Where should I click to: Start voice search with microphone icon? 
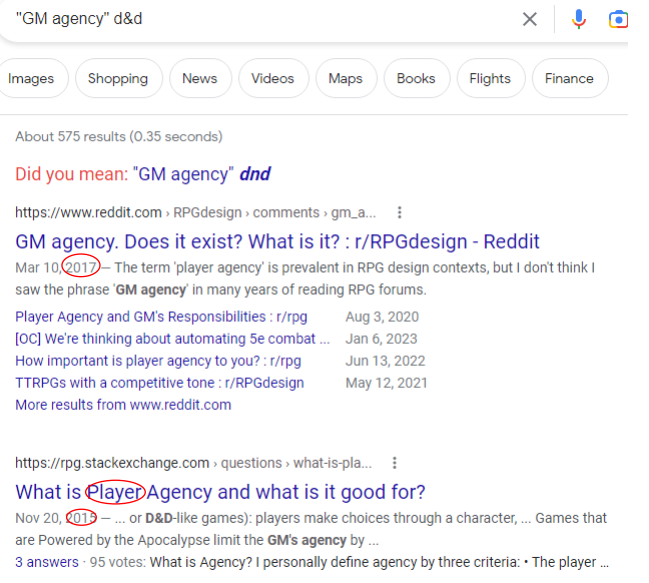pos(579,19)
